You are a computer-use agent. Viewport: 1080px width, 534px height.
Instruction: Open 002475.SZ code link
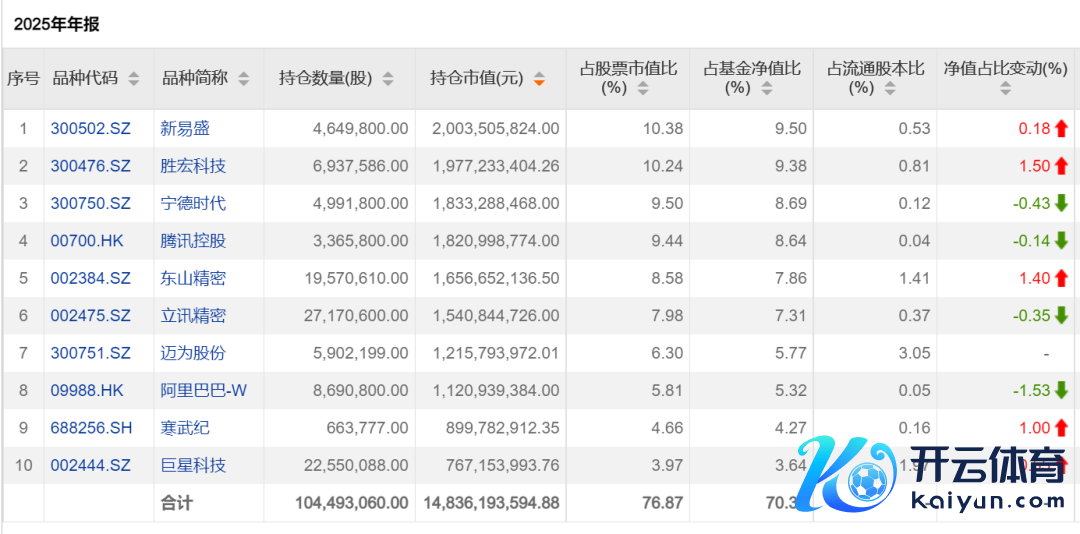pos(90,316)
